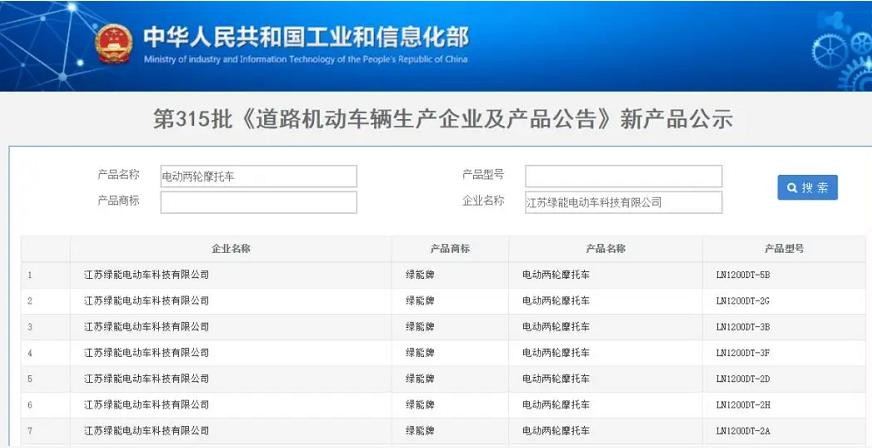Viewport: 872px width, 448px height.
Task: Focus the empty 产品商标 input field
Action: click(x=258, y=202)
